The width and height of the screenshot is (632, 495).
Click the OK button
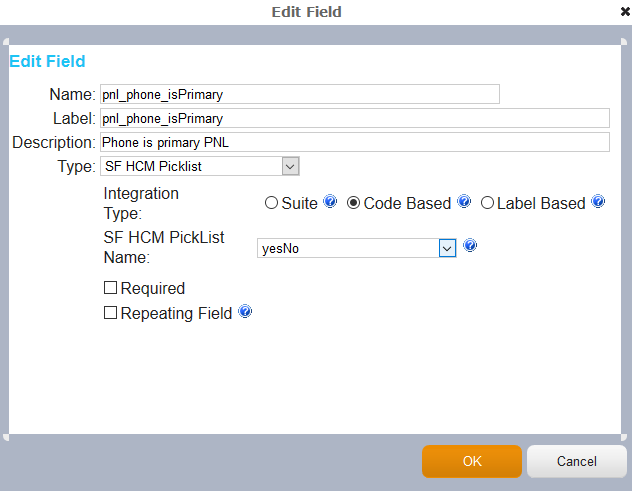[x=472, y=462]
